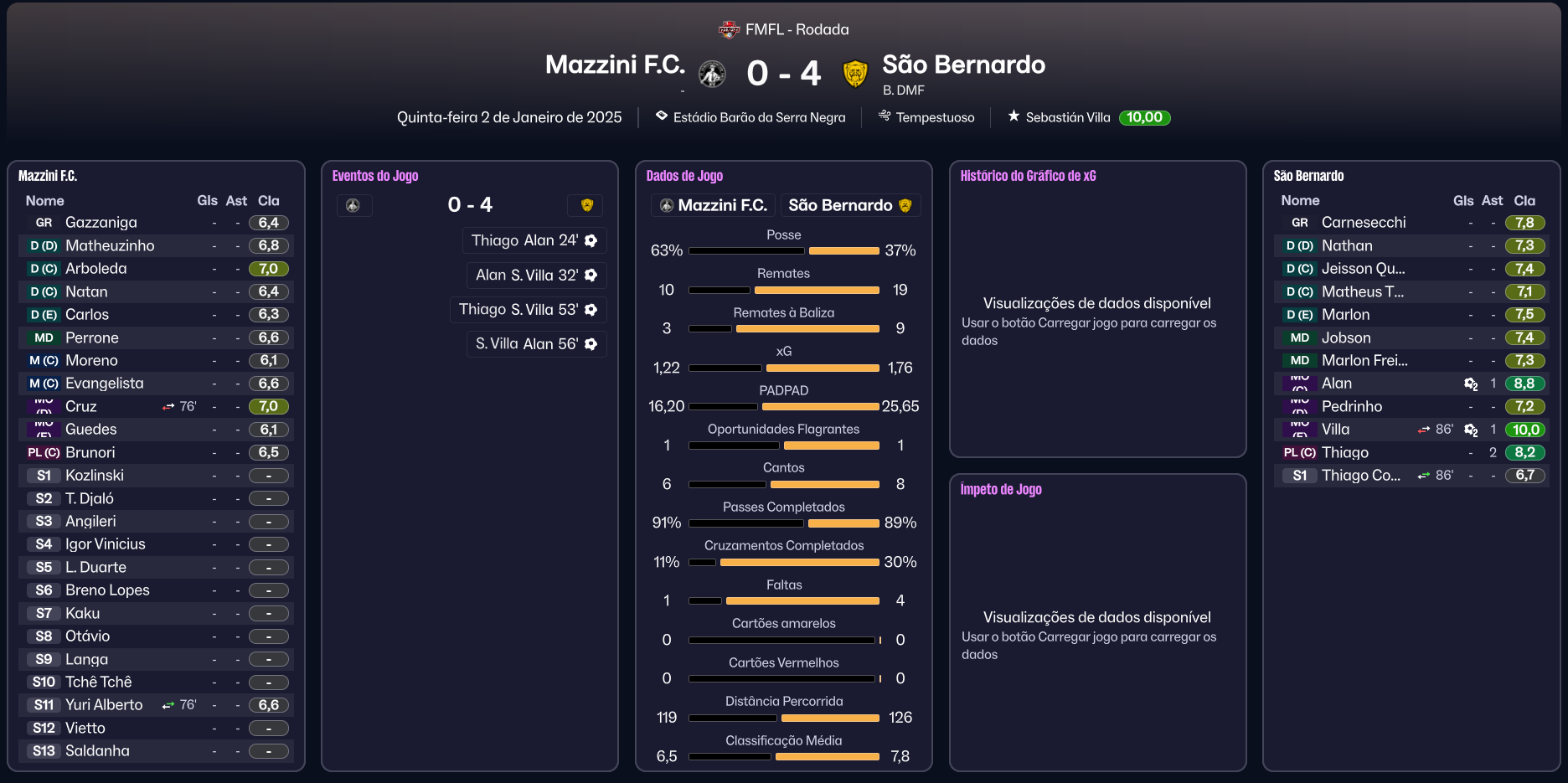The image size is (1568, 783).
Task: Click the Tempestuoso weather icon
Action: [x=885, y=116]
